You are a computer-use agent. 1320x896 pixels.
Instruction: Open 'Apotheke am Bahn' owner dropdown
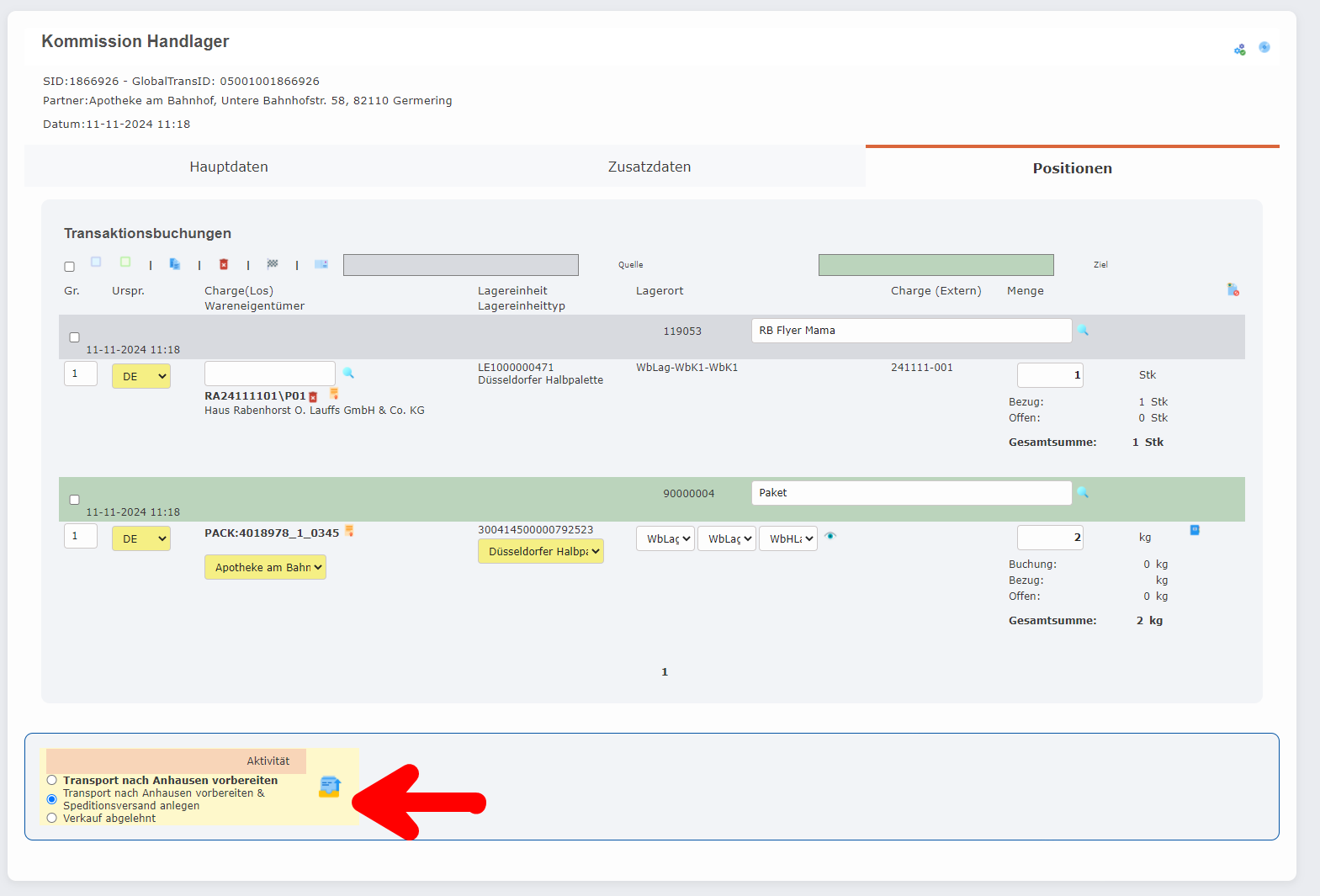click(x=265, y=567)
